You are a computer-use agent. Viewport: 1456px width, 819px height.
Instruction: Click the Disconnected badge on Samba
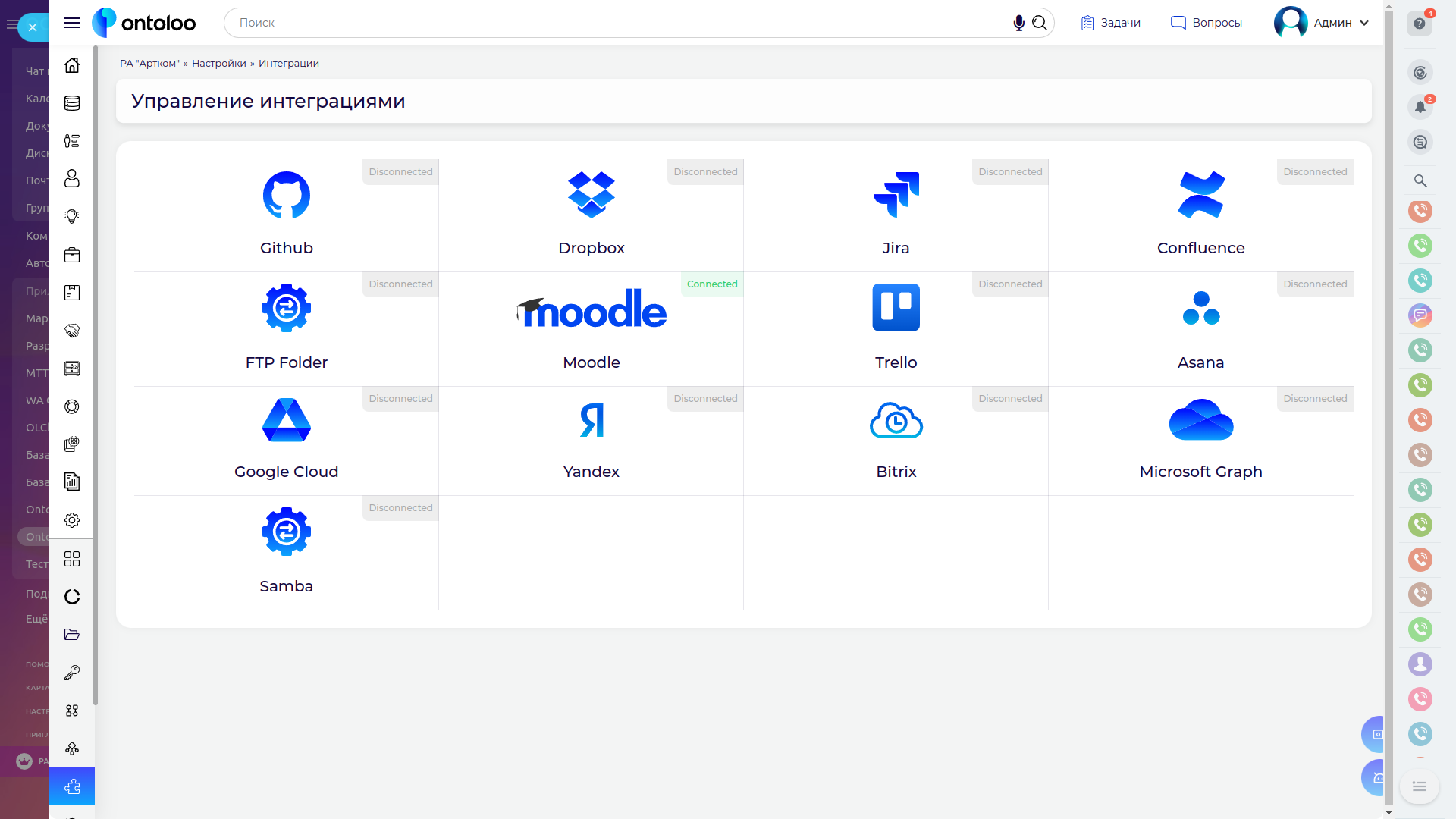[400, 508]
